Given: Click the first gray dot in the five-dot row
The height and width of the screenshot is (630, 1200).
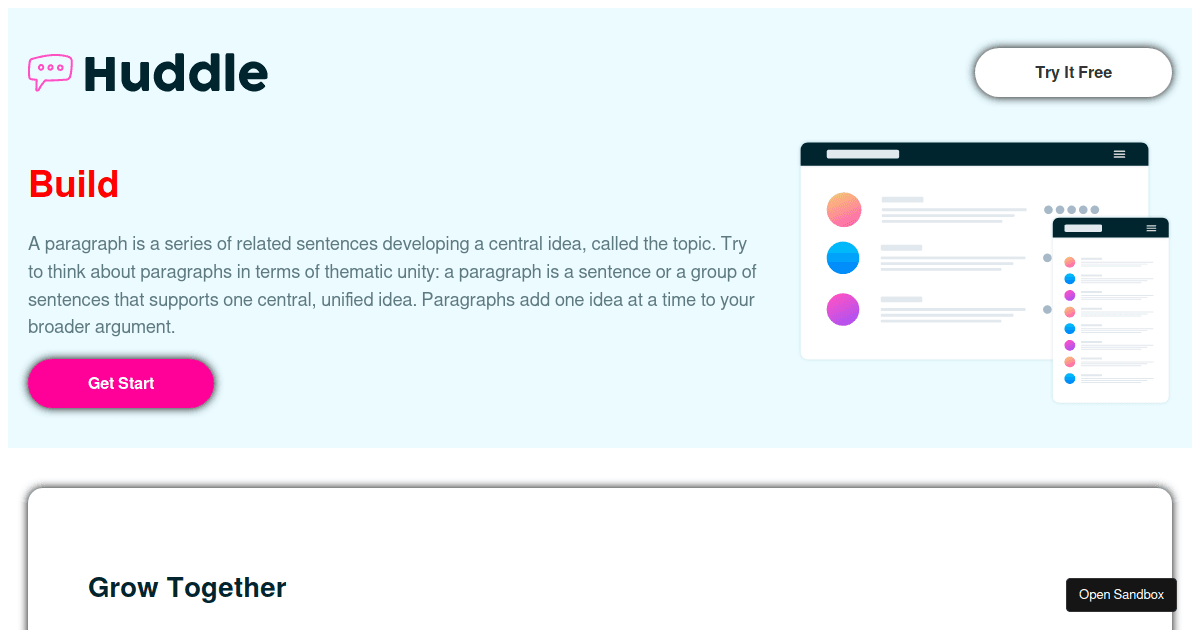Looking at the screenshot, I should click(1048, 210).
